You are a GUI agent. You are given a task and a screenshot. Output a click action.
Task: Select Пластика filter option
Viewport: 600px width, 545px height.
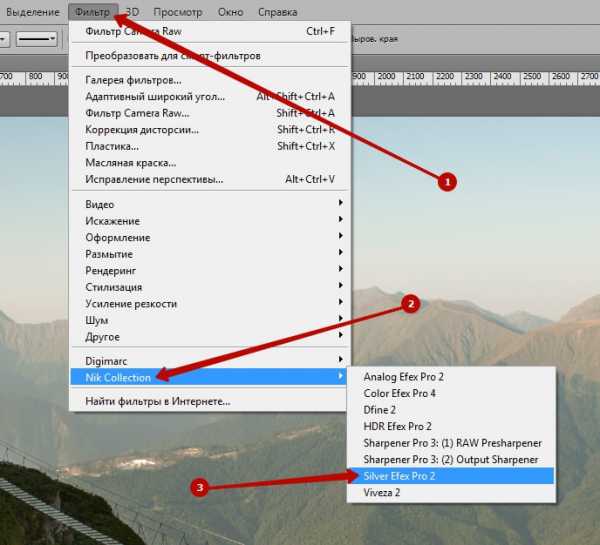[x=112, y=146]
